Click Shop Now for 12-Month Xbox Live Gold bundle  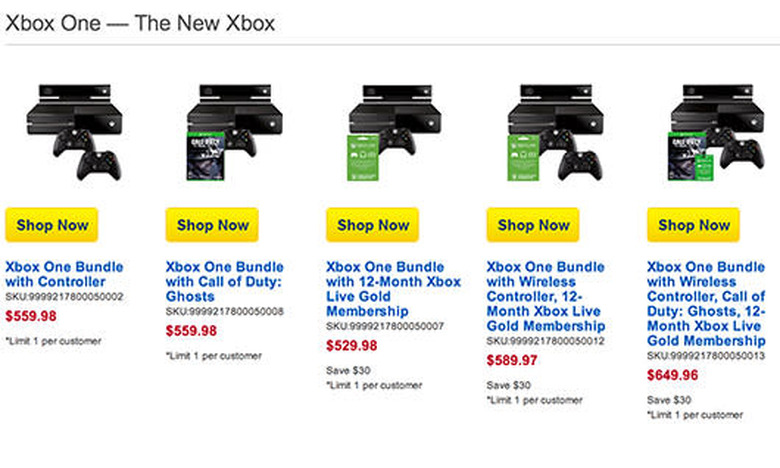click(373, 225)
